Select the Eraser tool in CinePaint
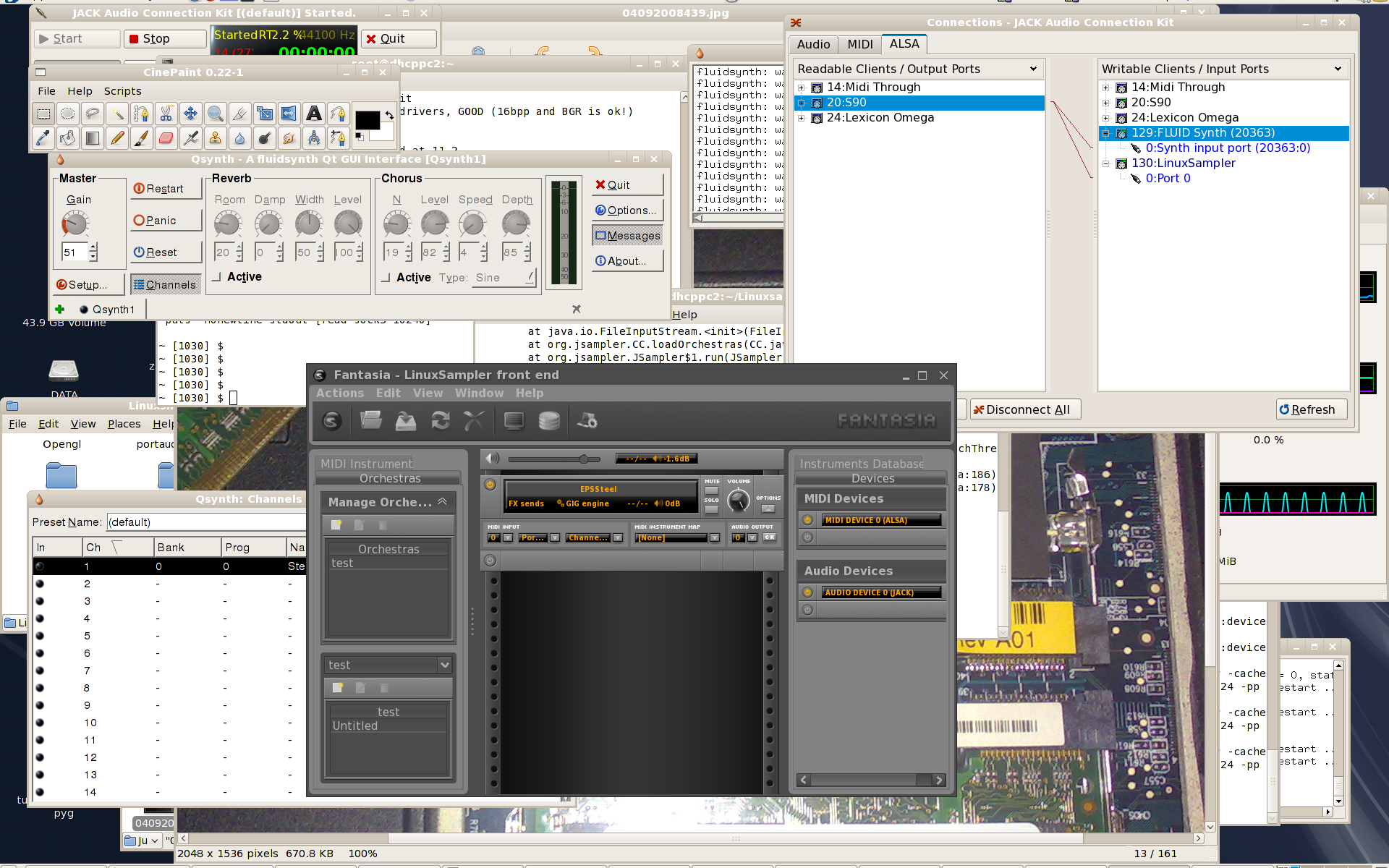 click(x=166, y=137)
